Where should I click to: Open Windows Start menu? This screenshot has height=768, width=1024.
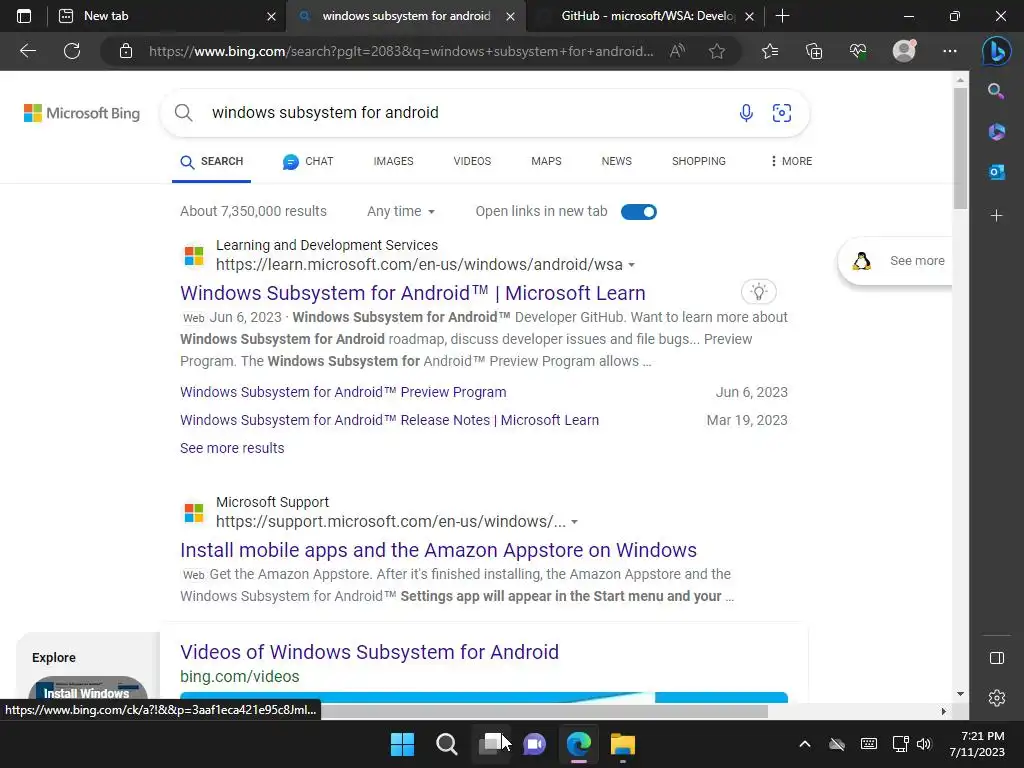pos(402,744)
